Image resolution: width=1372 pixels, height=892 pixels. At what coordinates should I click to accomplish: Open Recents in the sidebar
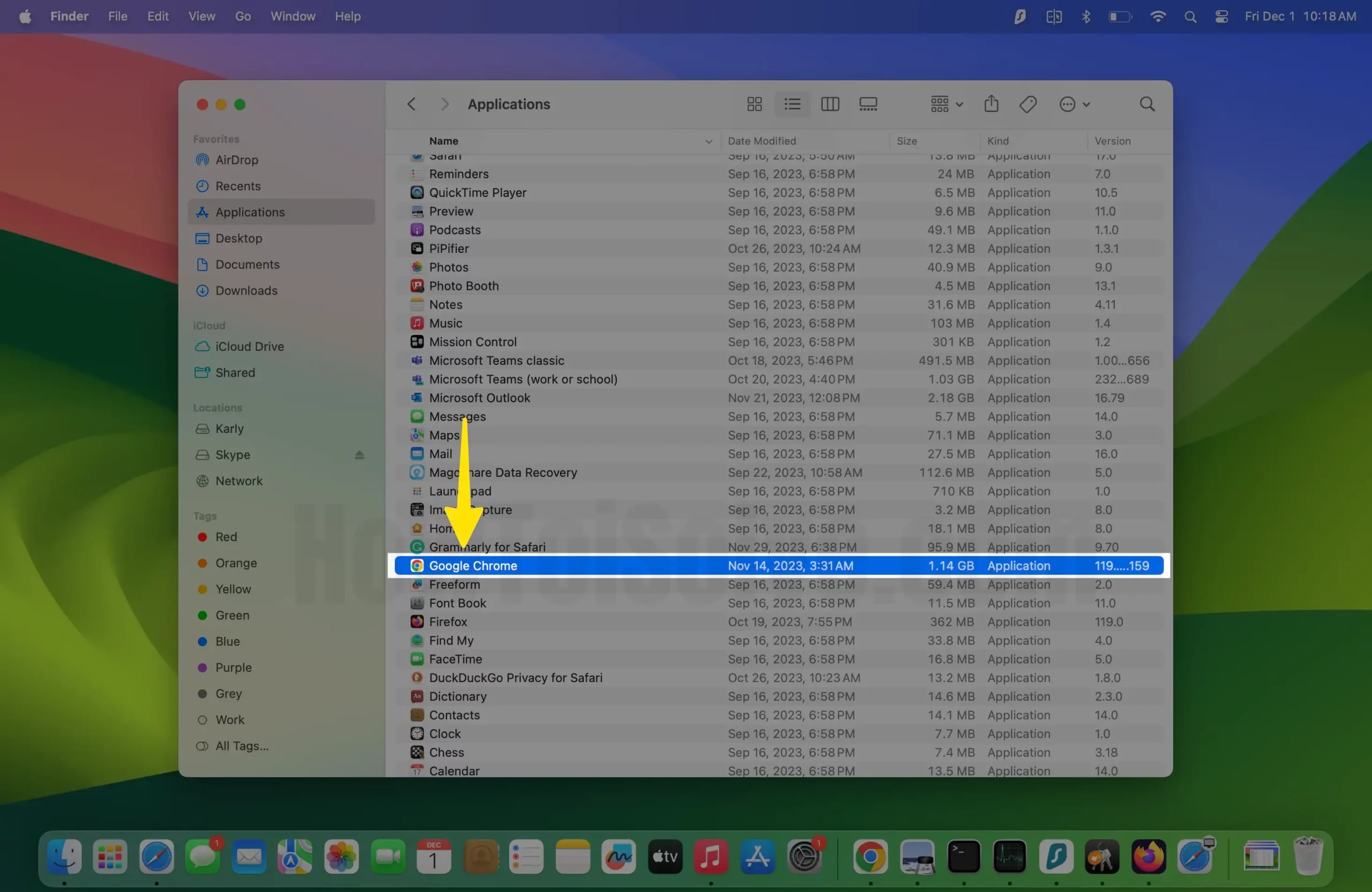tap(281, 186)
